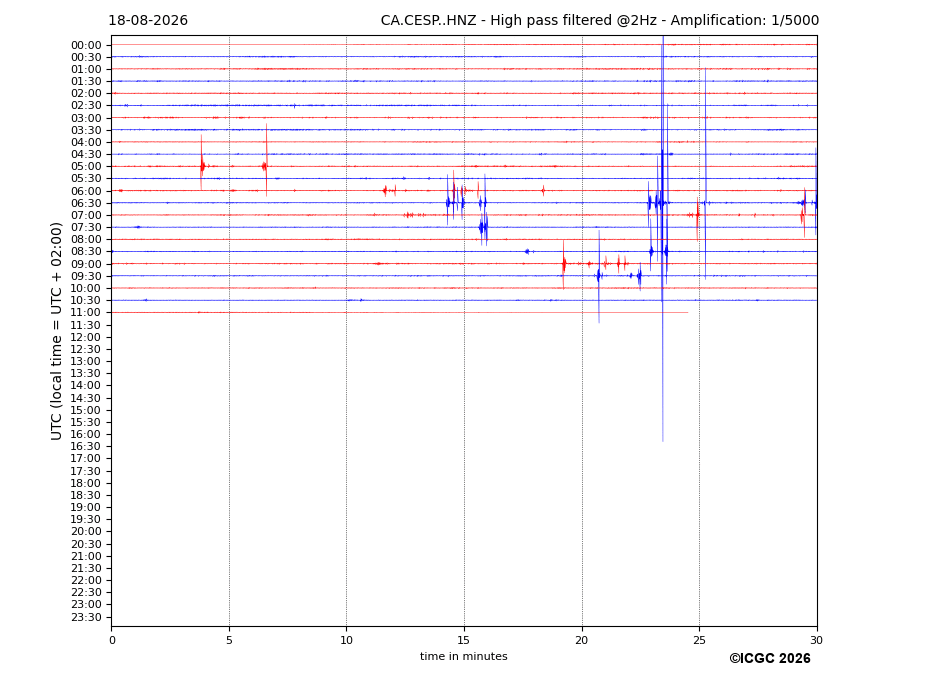Click the ©ICGC 2026 copyright text
The width and height of the screenshot is (927, 696).
(770, 659)
